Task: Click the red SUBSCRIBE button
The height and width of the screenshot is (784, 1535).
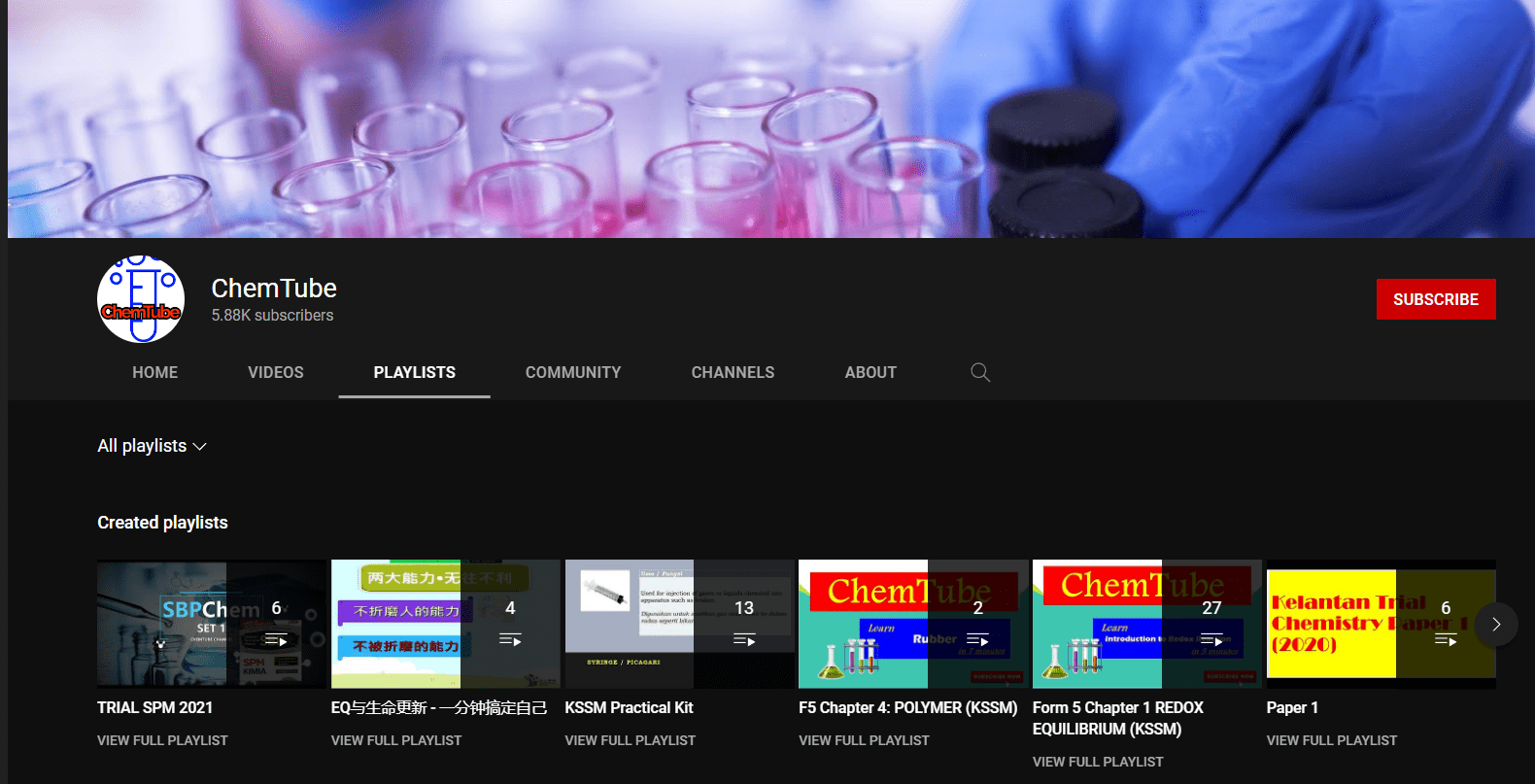Action: click(1436, 299)
